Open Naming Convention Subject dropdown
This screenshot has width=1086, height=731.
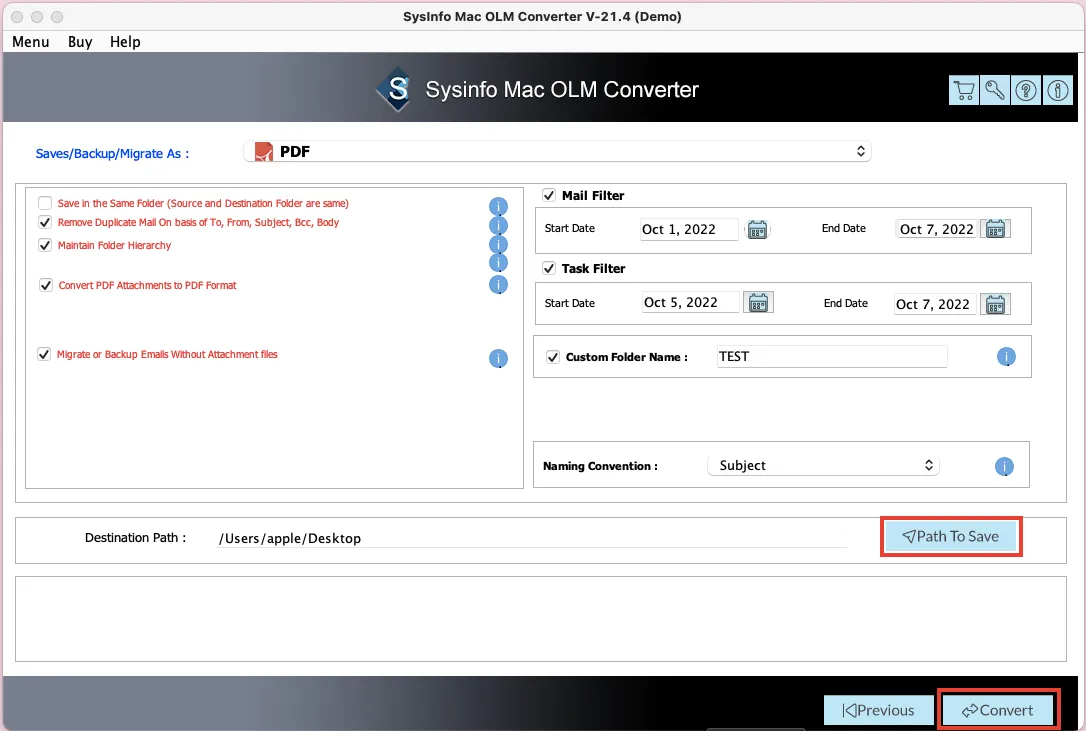click(x=823, y=466)
